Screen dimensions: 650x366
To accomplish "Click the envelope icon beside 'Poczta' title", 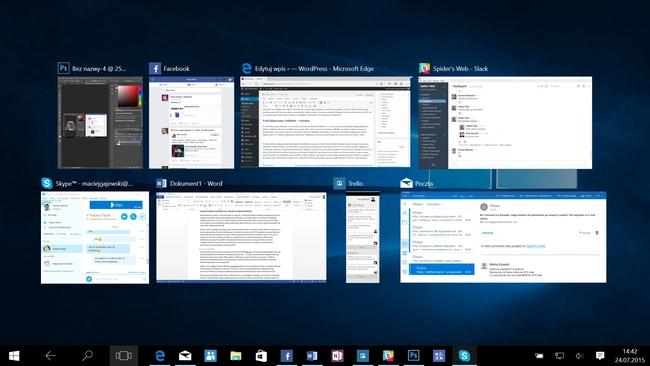I will pos(406,183).
